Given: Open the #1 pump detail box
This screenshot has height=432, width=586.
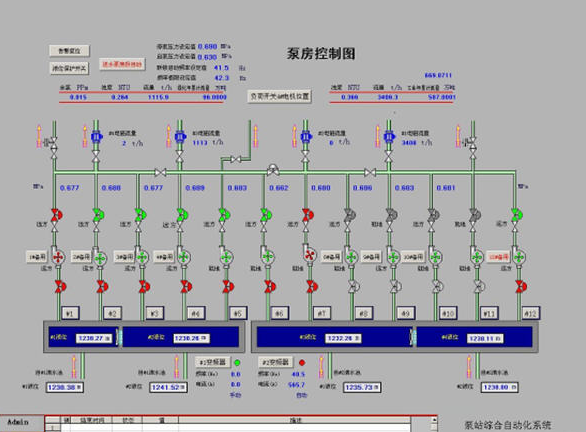Looking at the screenshot, I should pos(70,313).
